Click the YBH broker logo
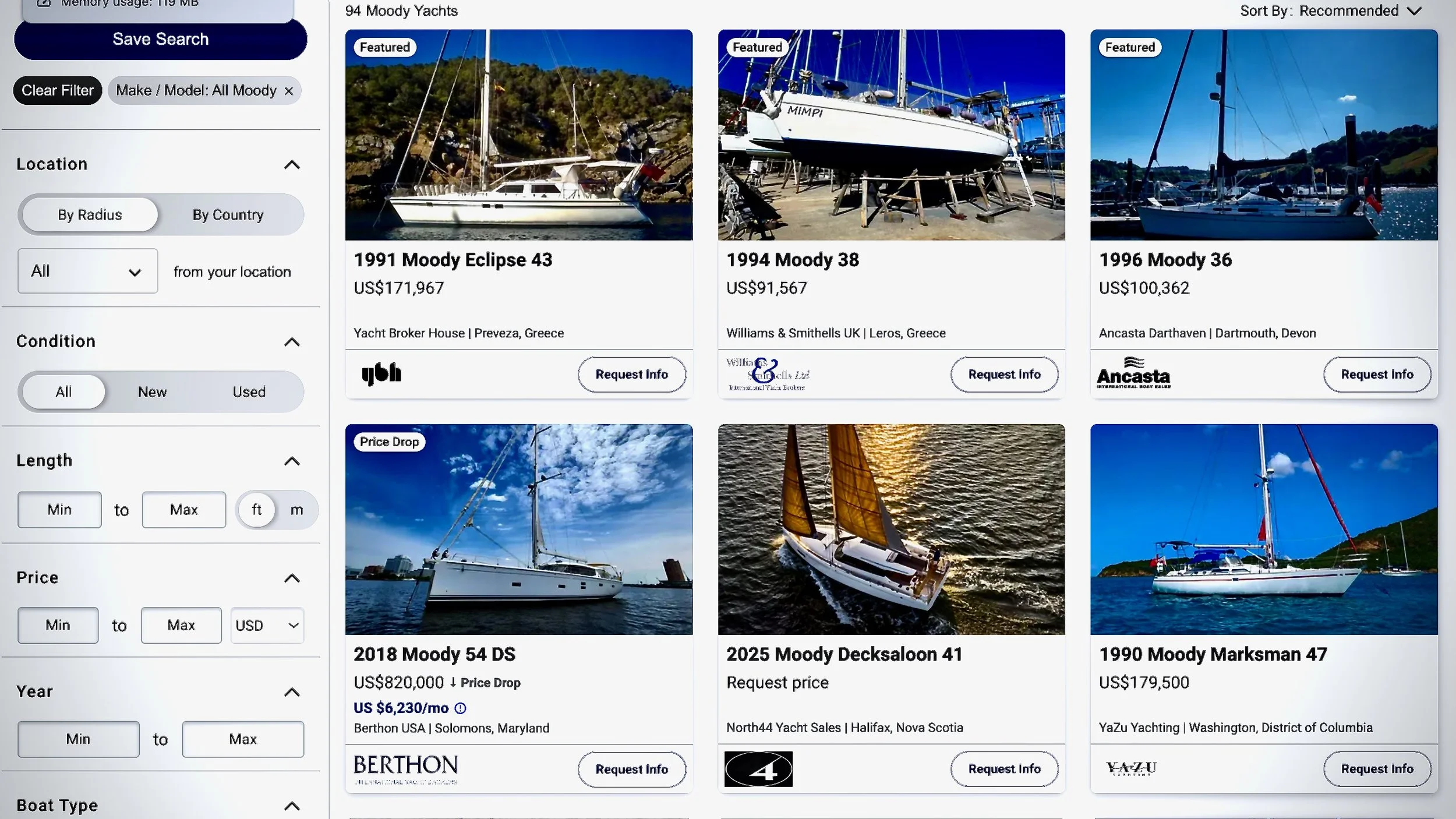The width and height of the screenshot is (1456, 819). coord(381,373)
